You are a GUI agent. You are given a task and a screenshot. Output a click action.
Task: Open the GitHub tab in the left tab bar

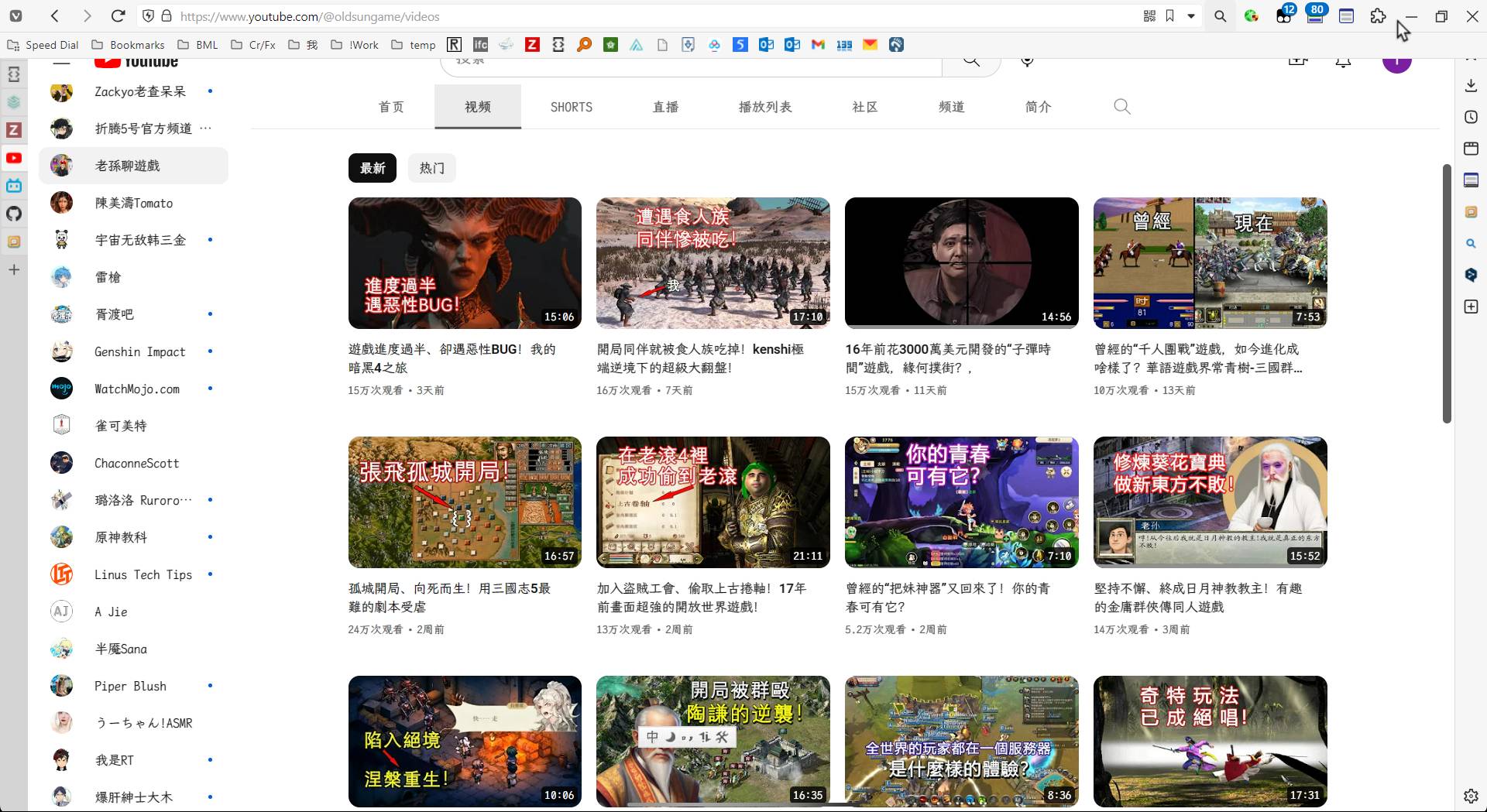(x=14, y=214)
